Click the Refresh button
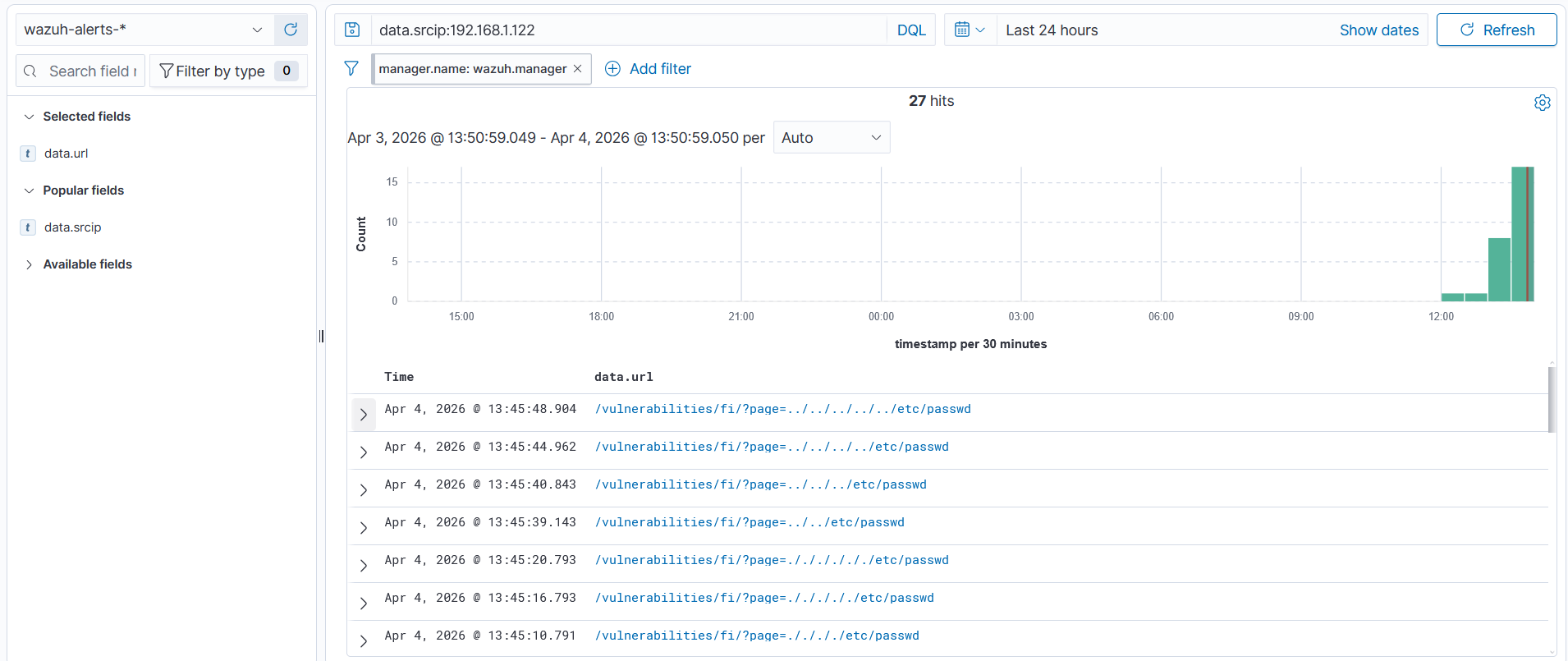The image size is (1568, 661). (x=1497, y=30)
